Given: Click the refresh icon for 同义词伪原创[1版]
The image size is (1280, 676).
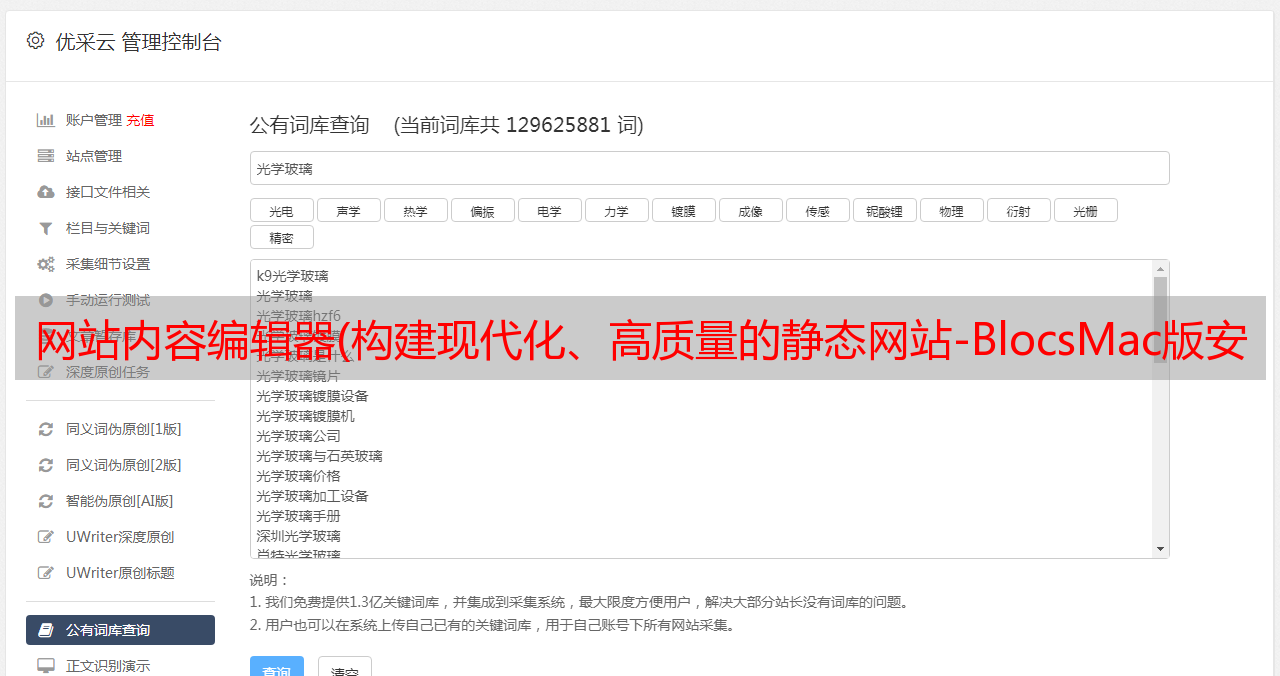Looking at the screenshot, I should point(46,429).
